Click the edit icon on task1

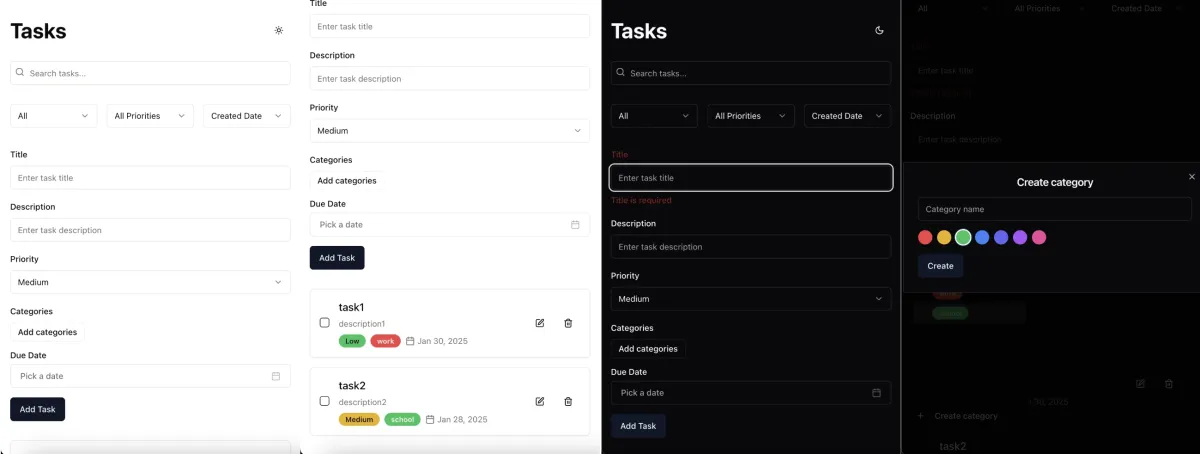(540, 323)
